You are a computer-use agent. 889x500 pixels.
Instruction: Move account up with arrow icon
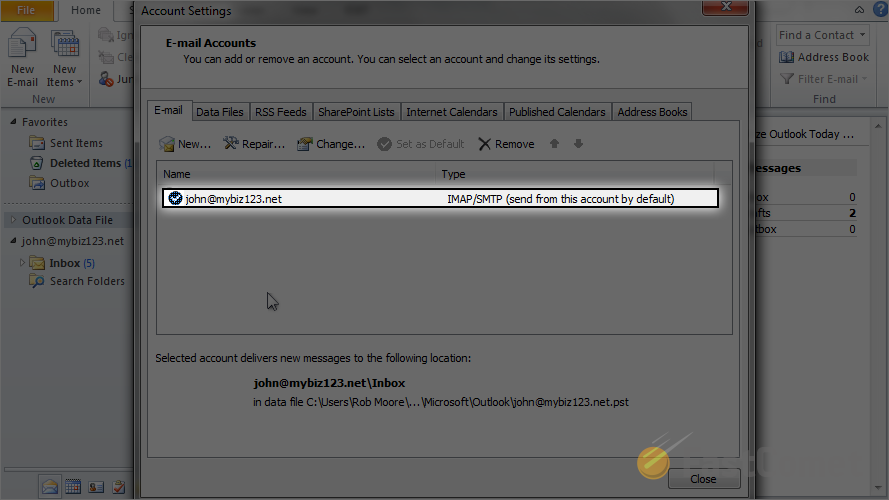coord(554,143)
